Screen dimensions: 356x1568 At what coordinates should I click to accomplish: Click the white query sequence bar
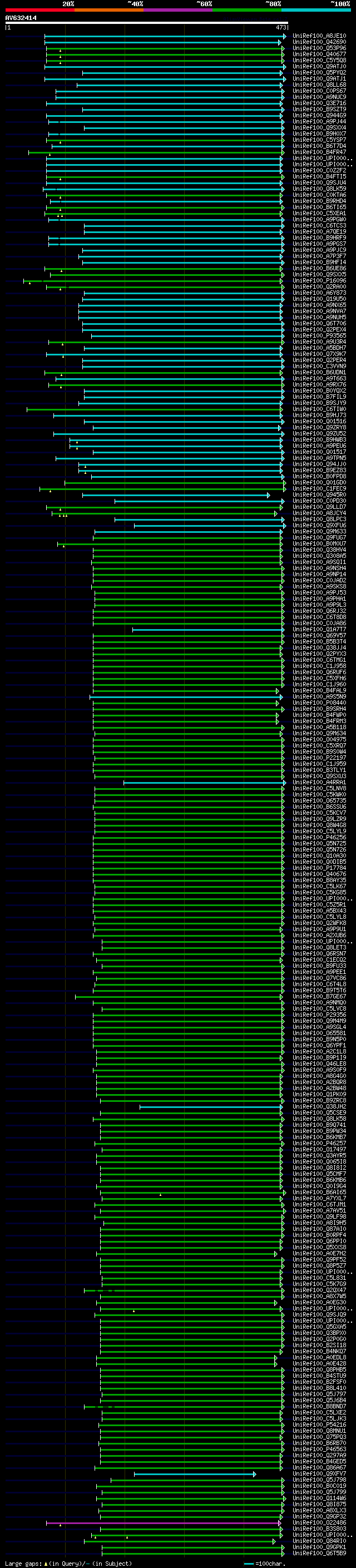click(147, 23)
